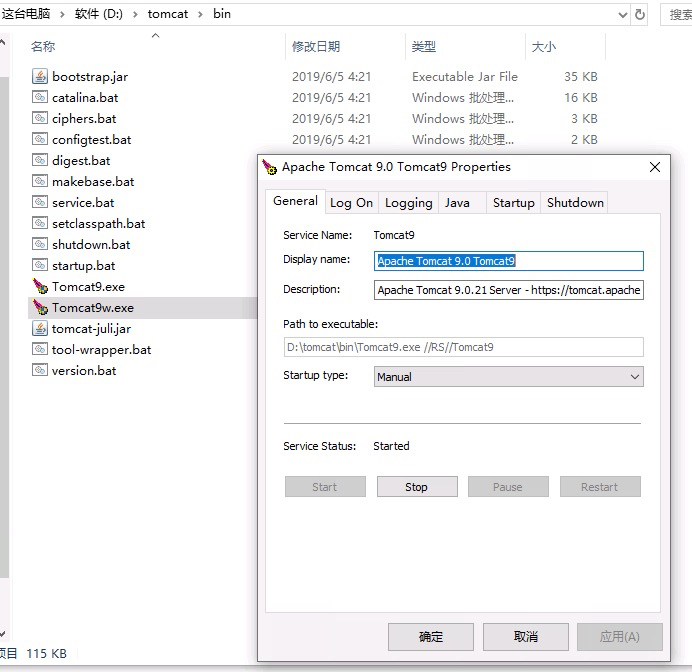Image resolution: width=692 pixels, height=672 pixels.
Task: Expand chevron after 这台电脑 in breadcrumb
Action: click(x=62, y=15)
